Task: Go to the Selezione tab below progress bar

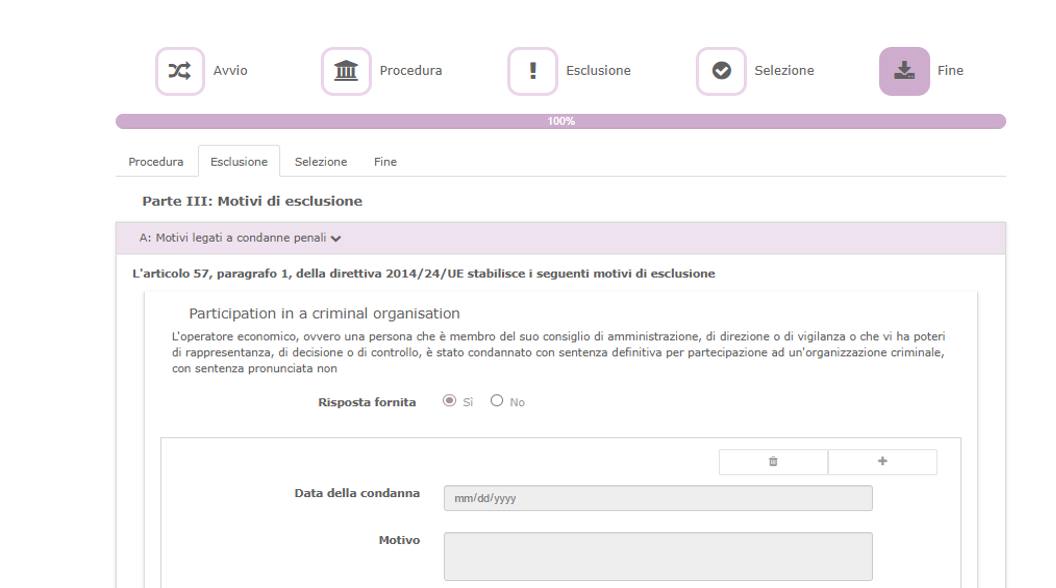Action: [321, 162]
